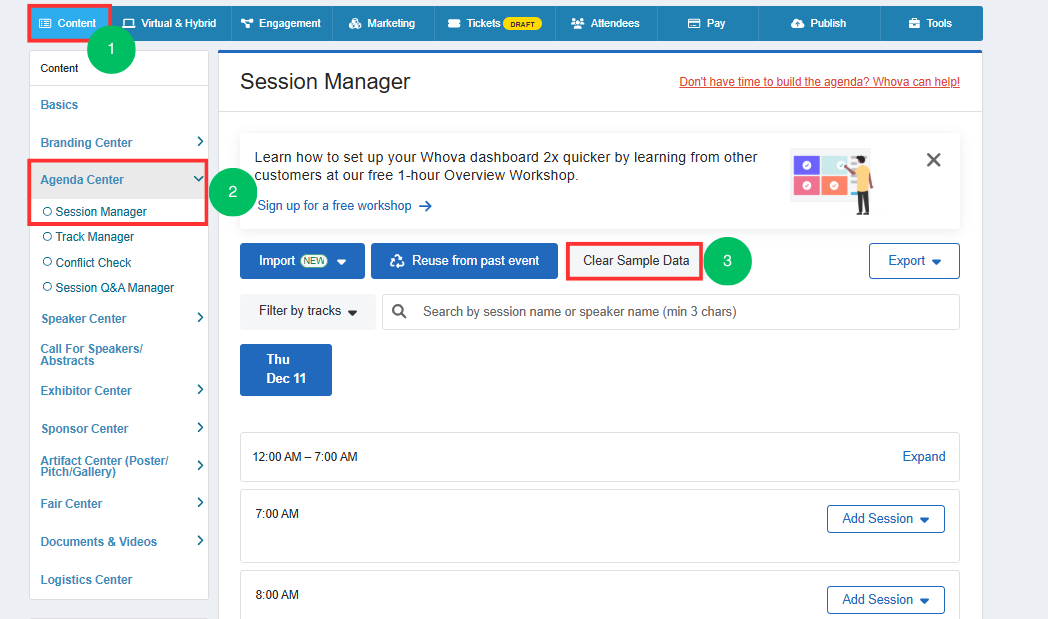The width and height of the screenshot is (1048, 619).
Task: Click the Marketing tab icon
Action: [355, 23]
